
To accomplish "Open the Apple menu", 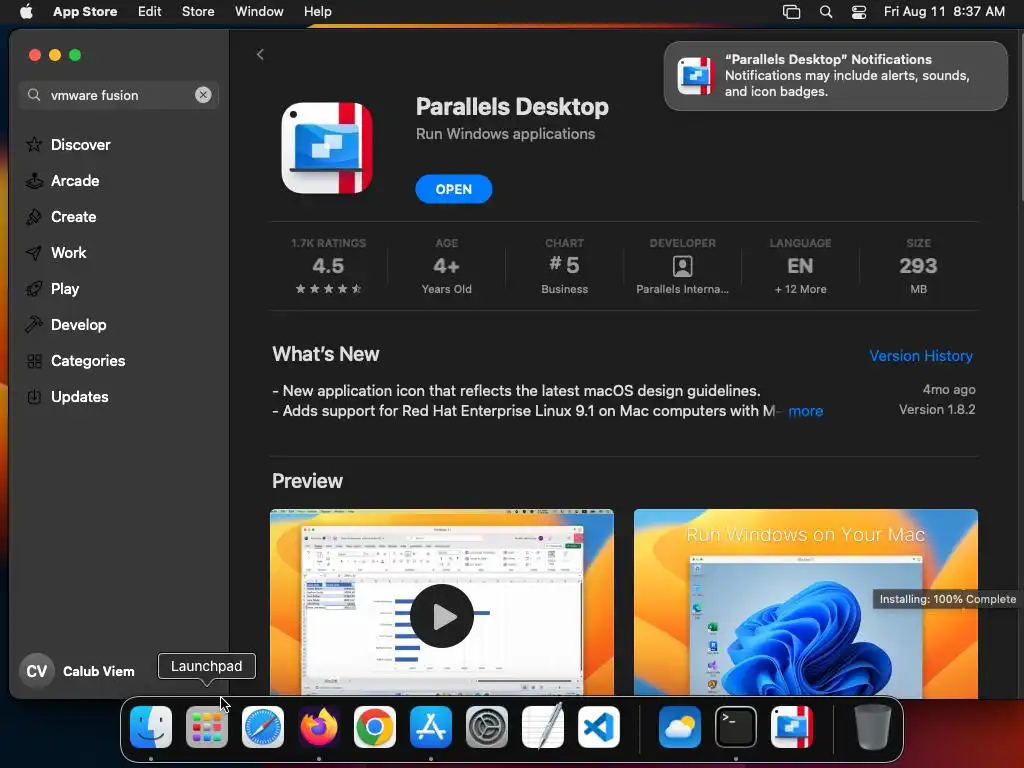I will (26, 12).
